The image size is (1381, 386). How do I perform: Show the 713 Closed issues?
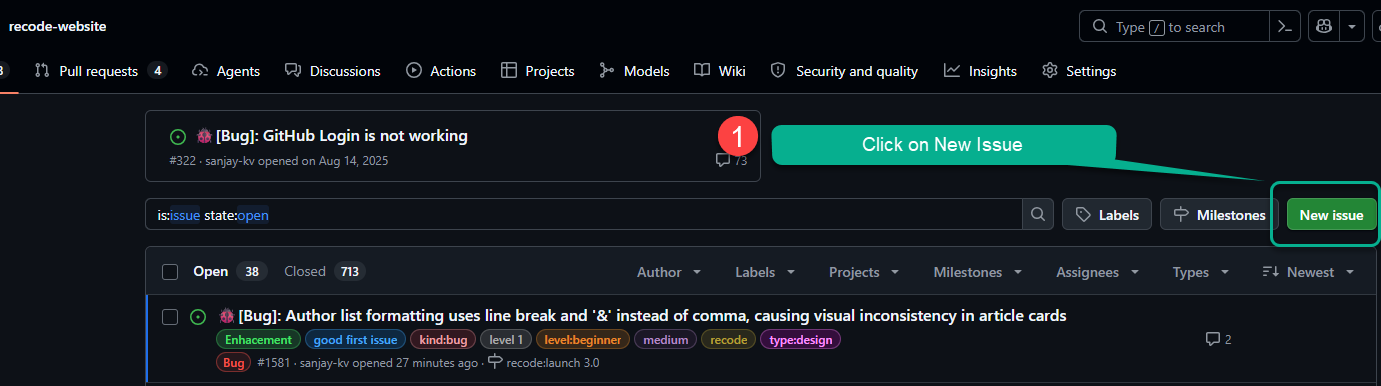click(x=325, y=271)
